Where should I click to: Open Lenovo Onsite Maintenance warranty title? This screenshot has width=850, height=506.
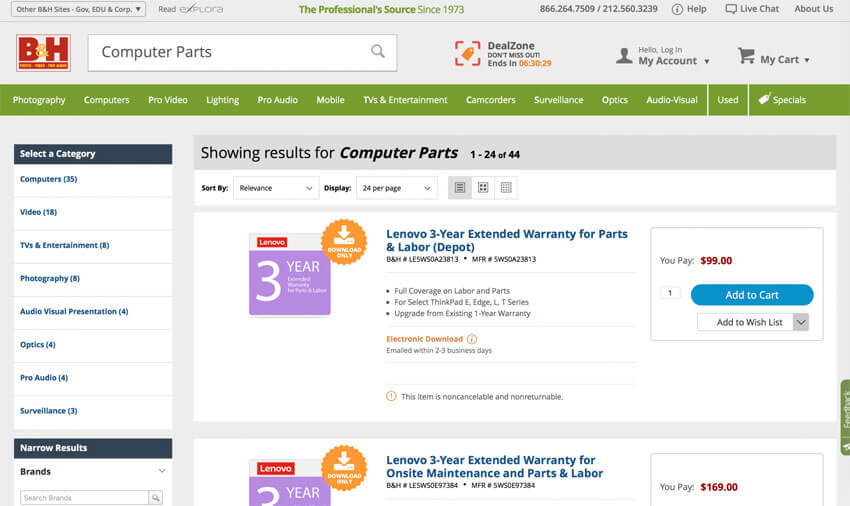pos(494,466)
